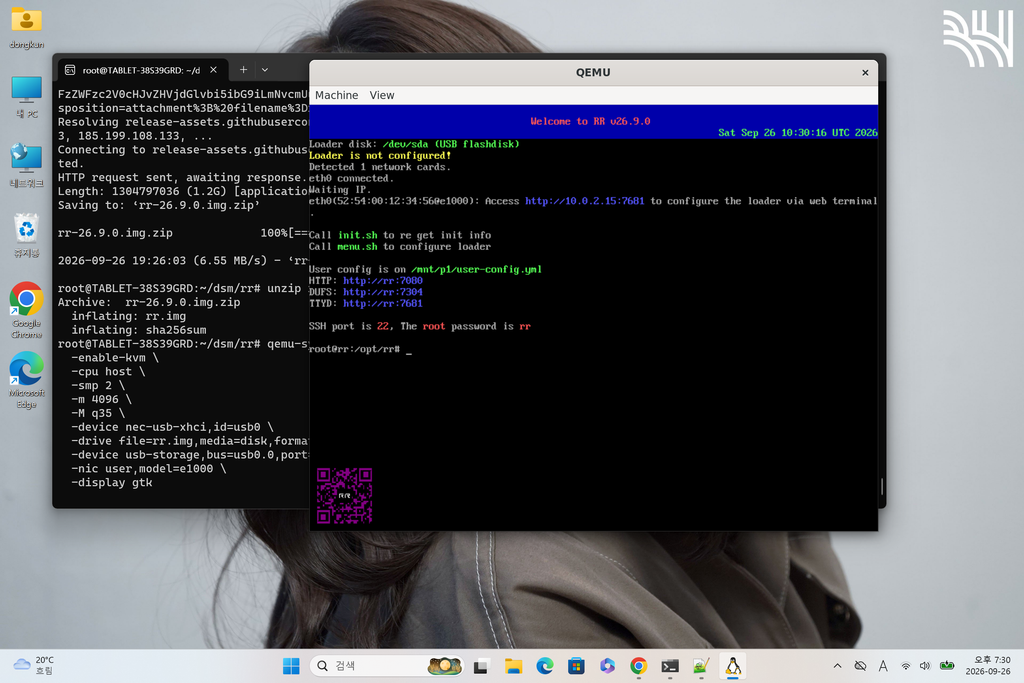The image size is (1024, 683).
Task: Show hidden system tray icons chevron
Action: coord(837,665)
